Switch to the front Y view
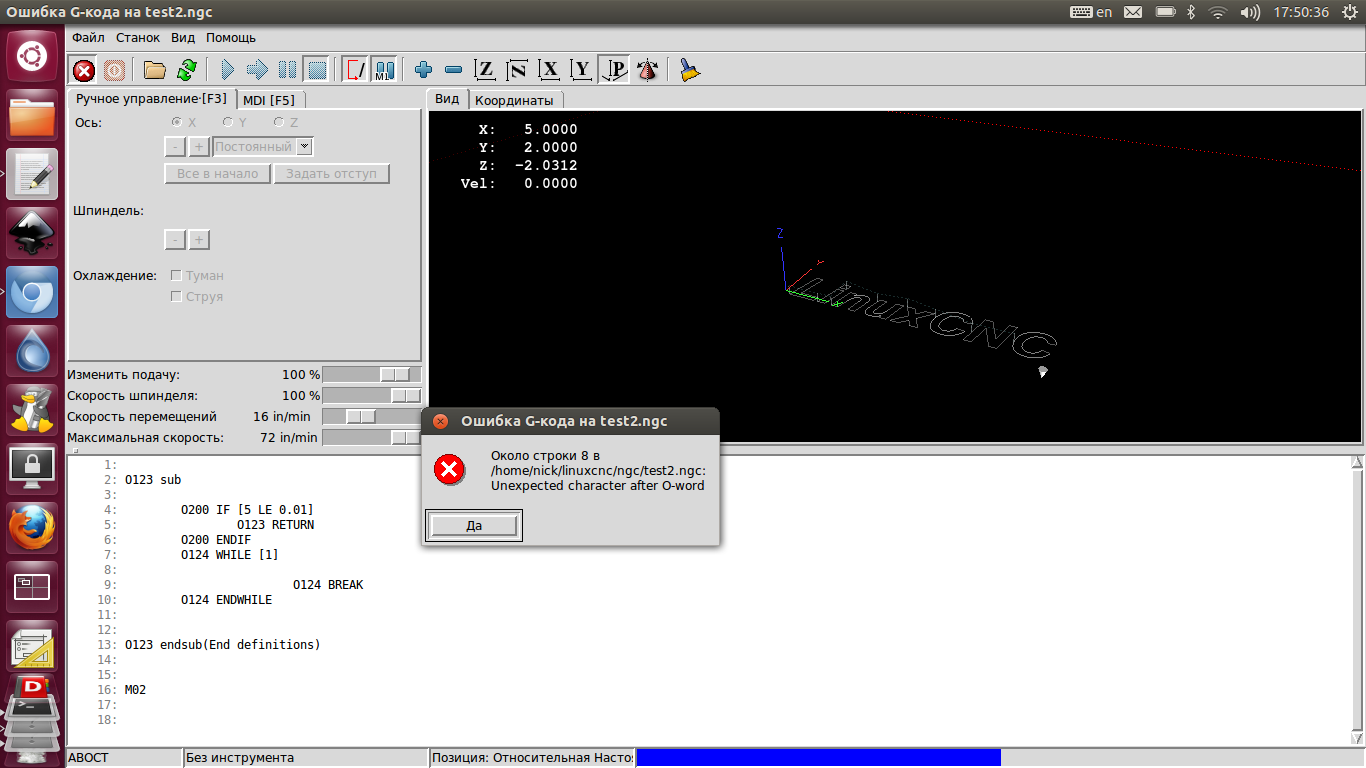This screenshot has width=1366, height=768. click(x=581, y=70)
